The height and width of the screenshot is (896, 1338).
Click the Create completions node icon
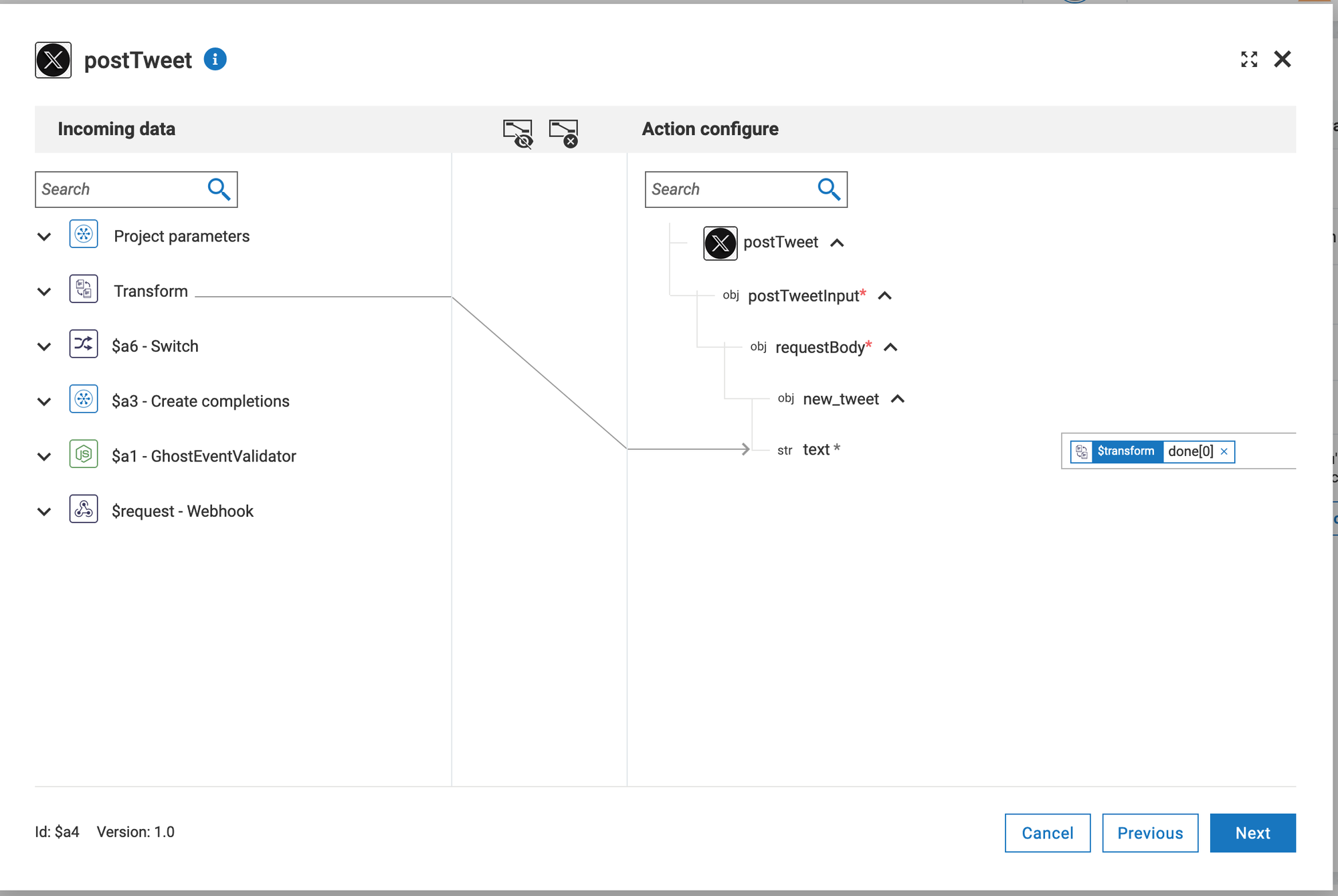point(84,399)
